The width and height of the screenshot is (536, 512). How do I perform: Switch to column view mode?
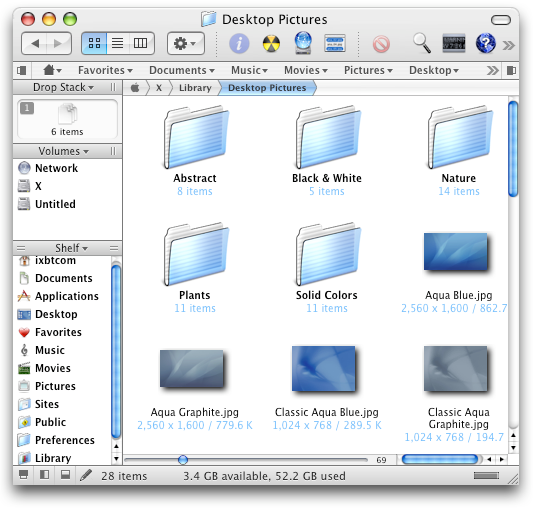click(x=141, y=43)
